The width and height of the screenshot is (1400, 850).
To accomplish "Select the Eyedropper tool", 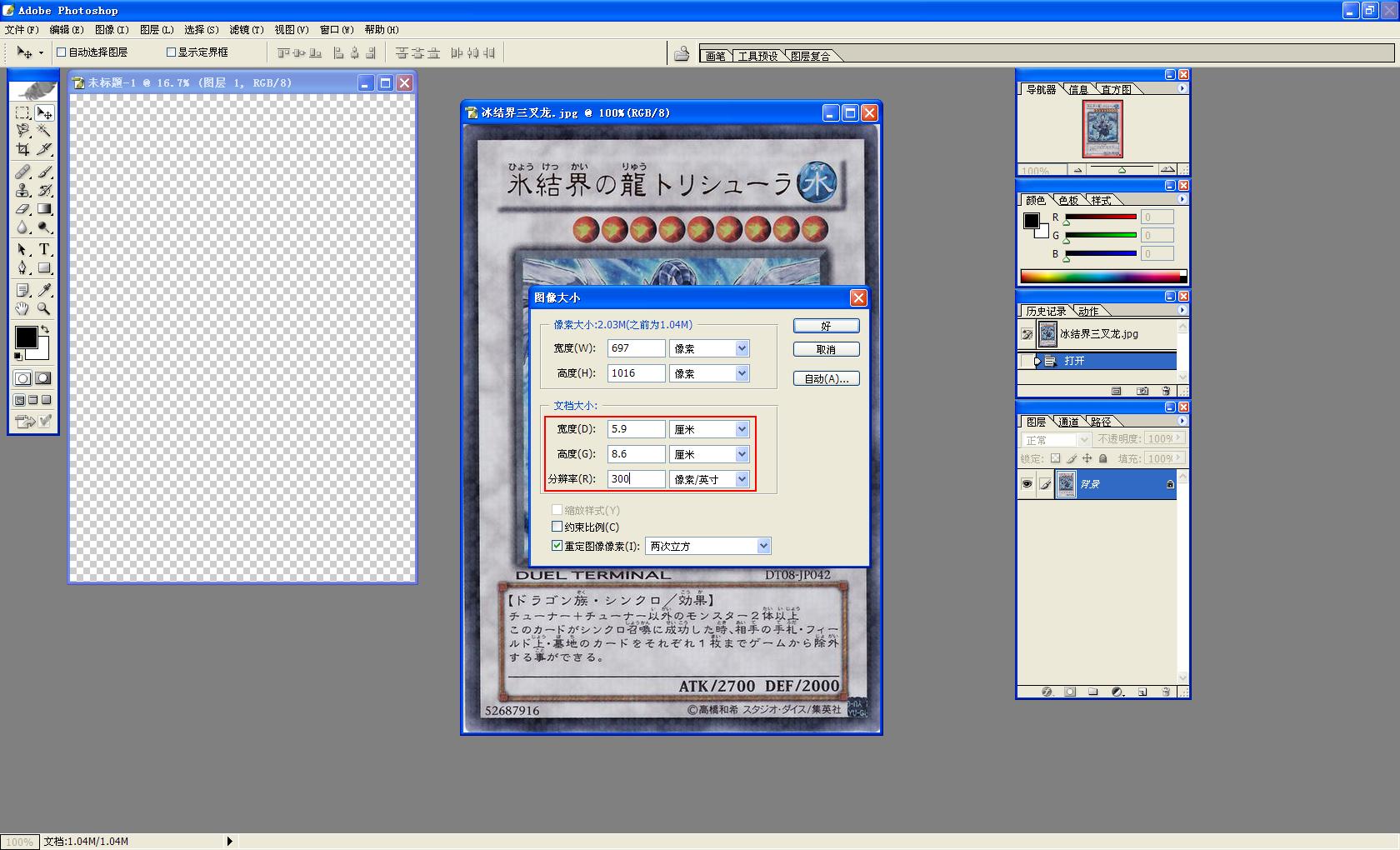I will 44,291.
